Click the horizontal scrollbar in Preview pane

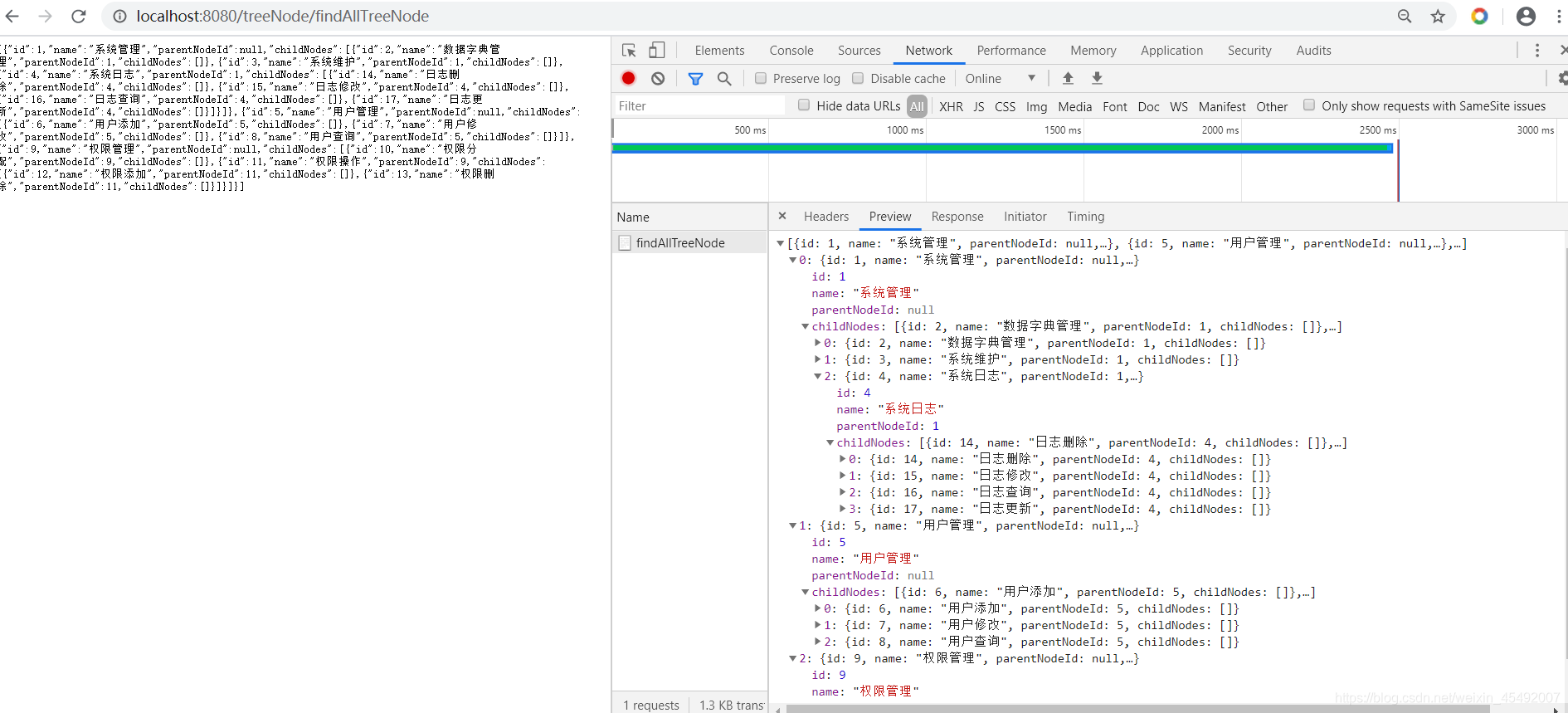coord(1137,709)
